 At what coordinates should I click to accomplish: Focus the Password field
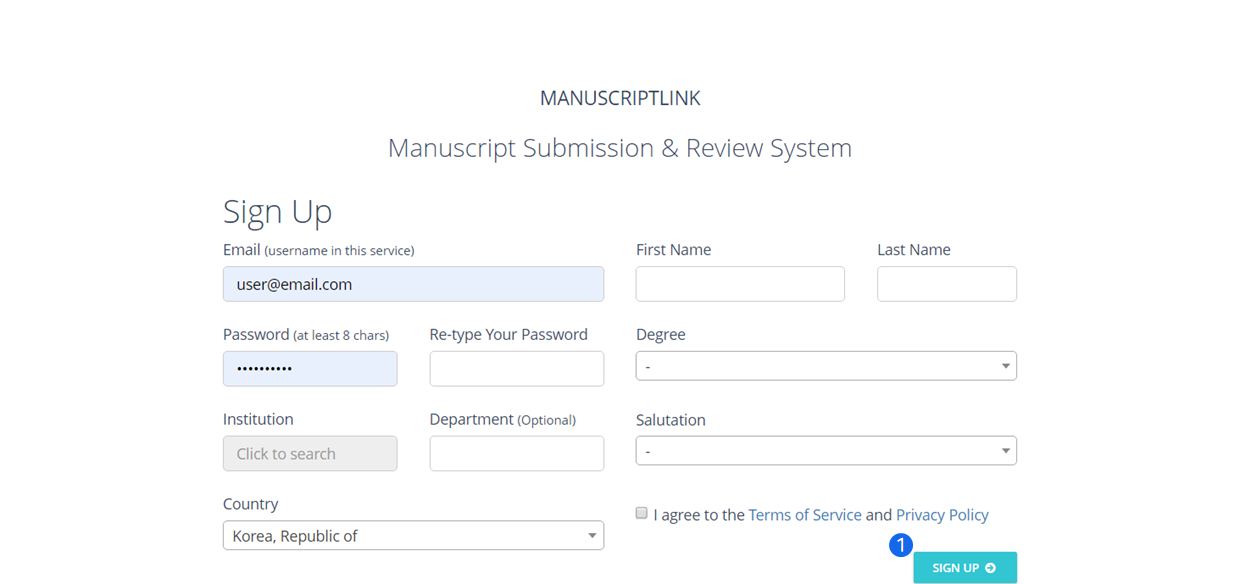click(310, 369)
